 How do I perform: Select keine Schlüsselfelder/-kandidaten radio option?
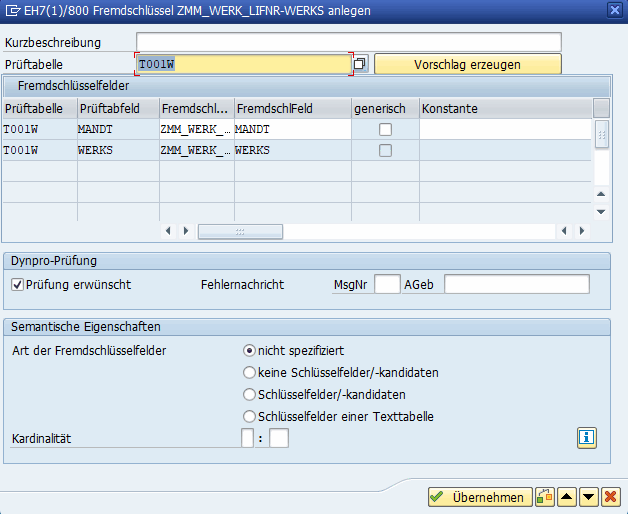coord(249,373)
